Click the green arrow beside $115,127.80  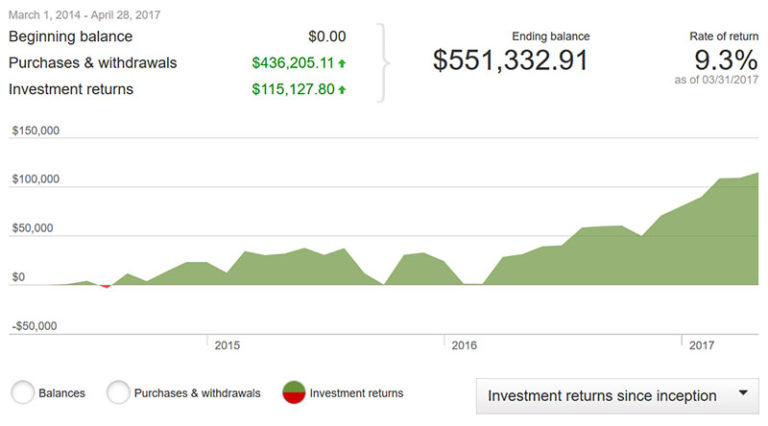[x=342, y=90]
